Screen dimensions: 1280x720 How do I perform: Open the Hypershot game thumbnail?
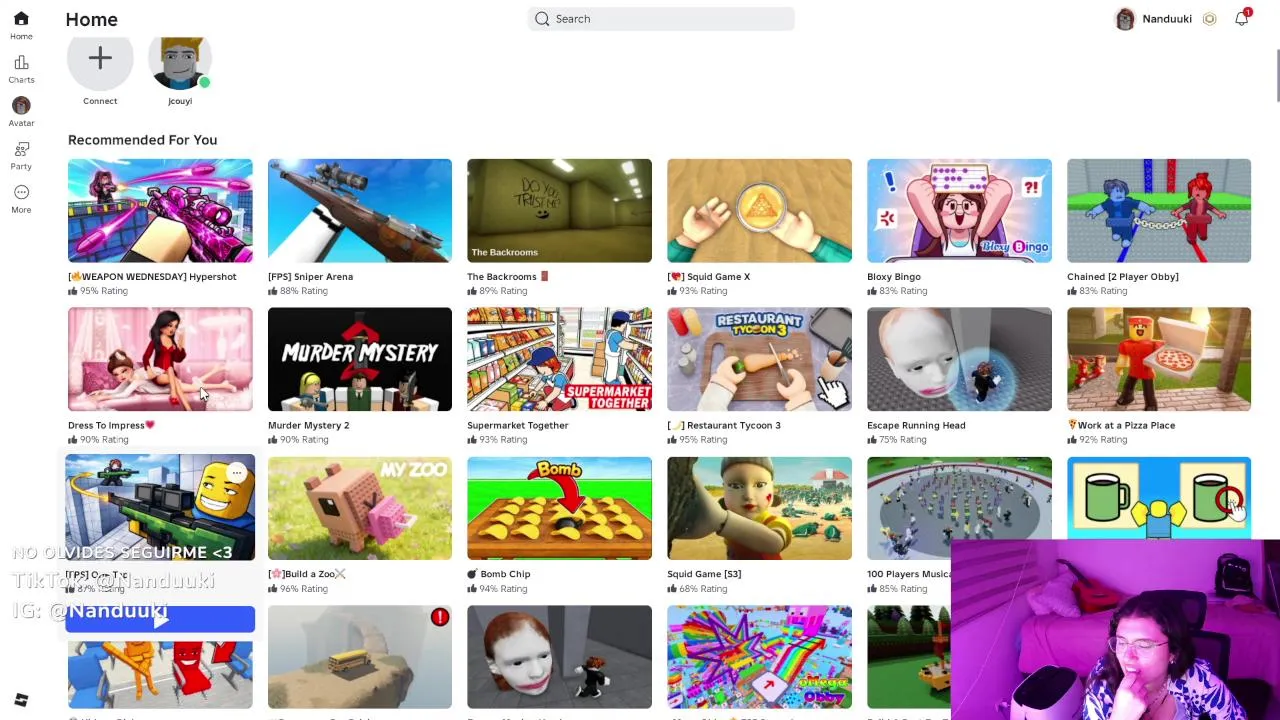160,210
